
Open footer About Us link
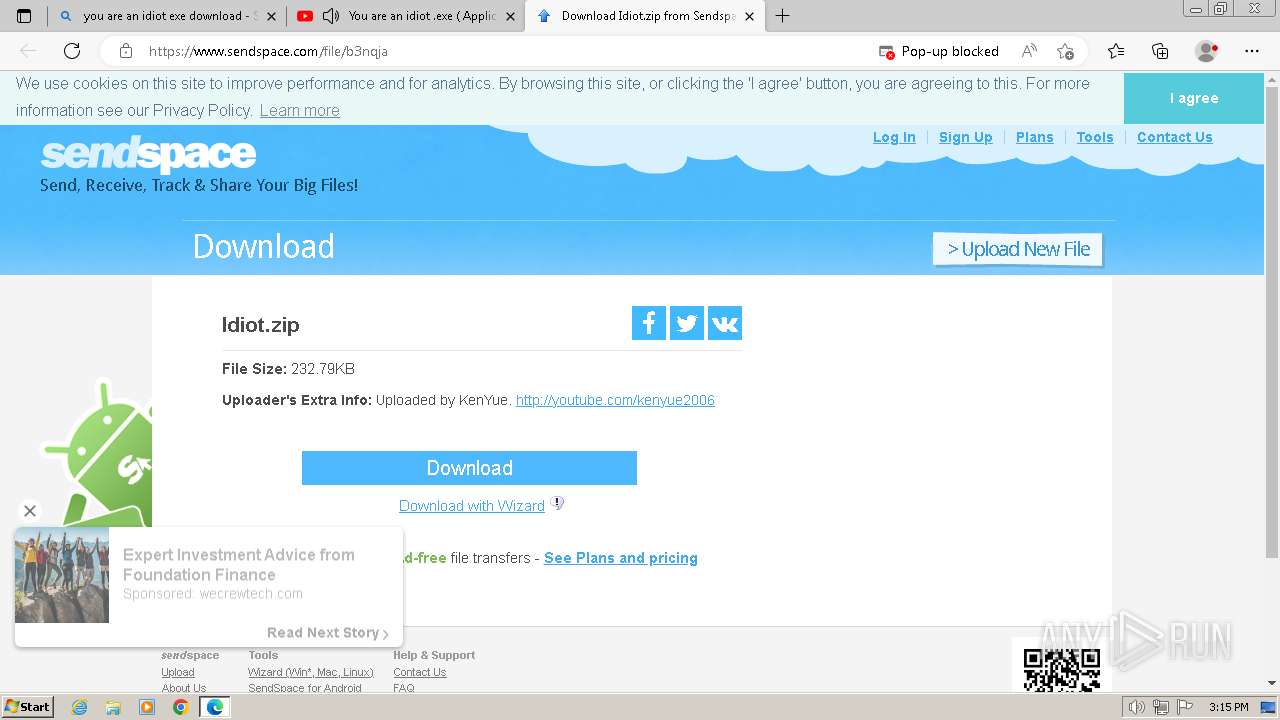(184, 688)
